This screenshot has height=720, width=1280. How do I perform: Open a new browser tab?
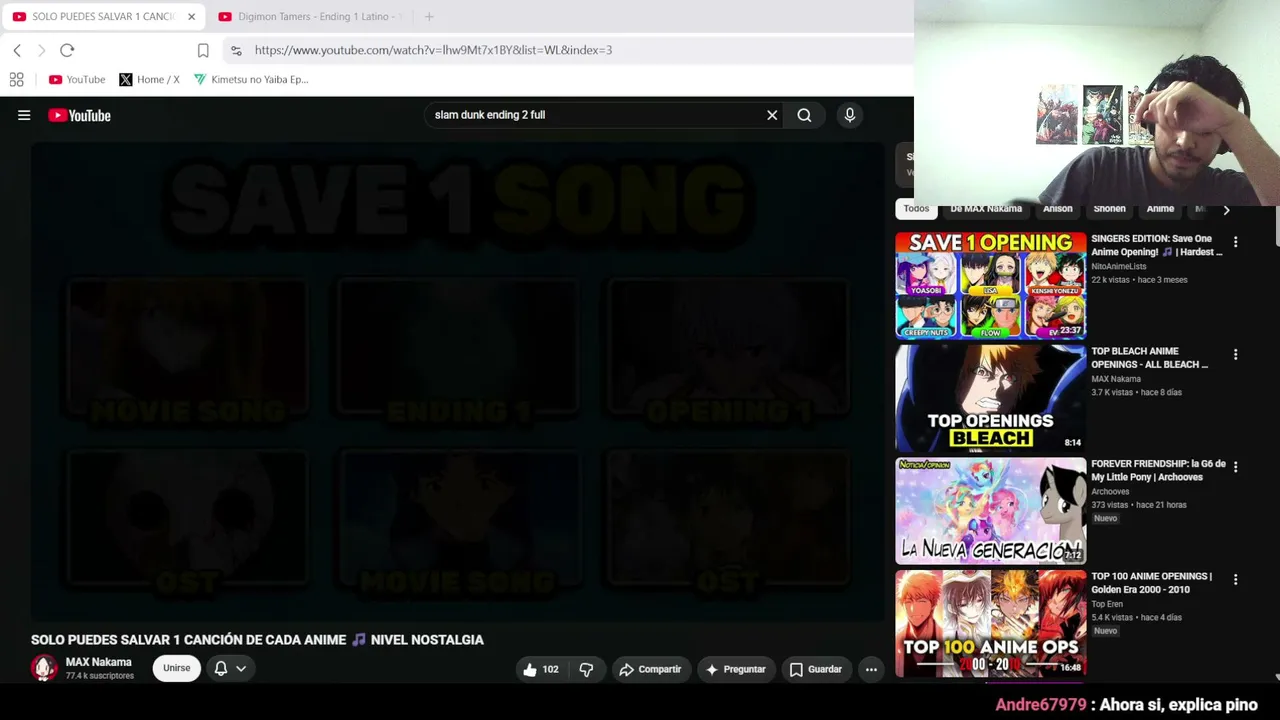coord(429,17)
